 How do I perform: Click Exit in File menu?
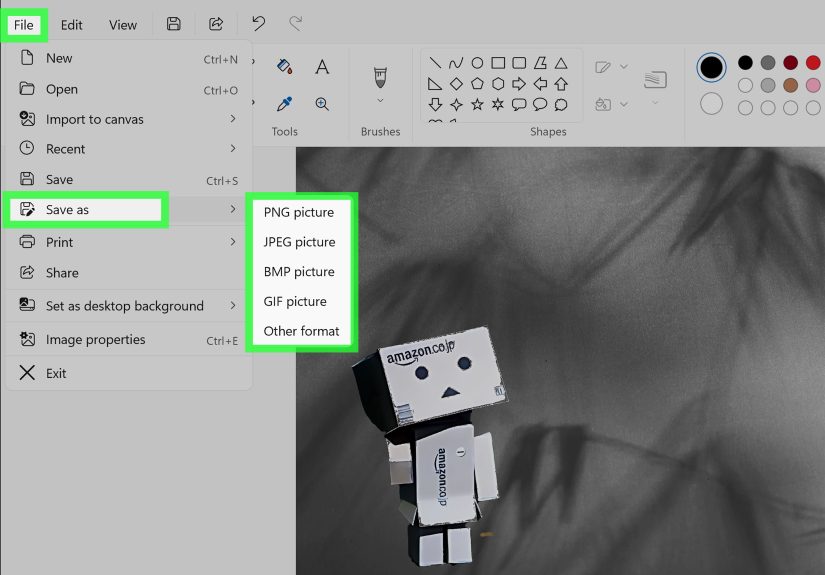[x=128, y=373]
